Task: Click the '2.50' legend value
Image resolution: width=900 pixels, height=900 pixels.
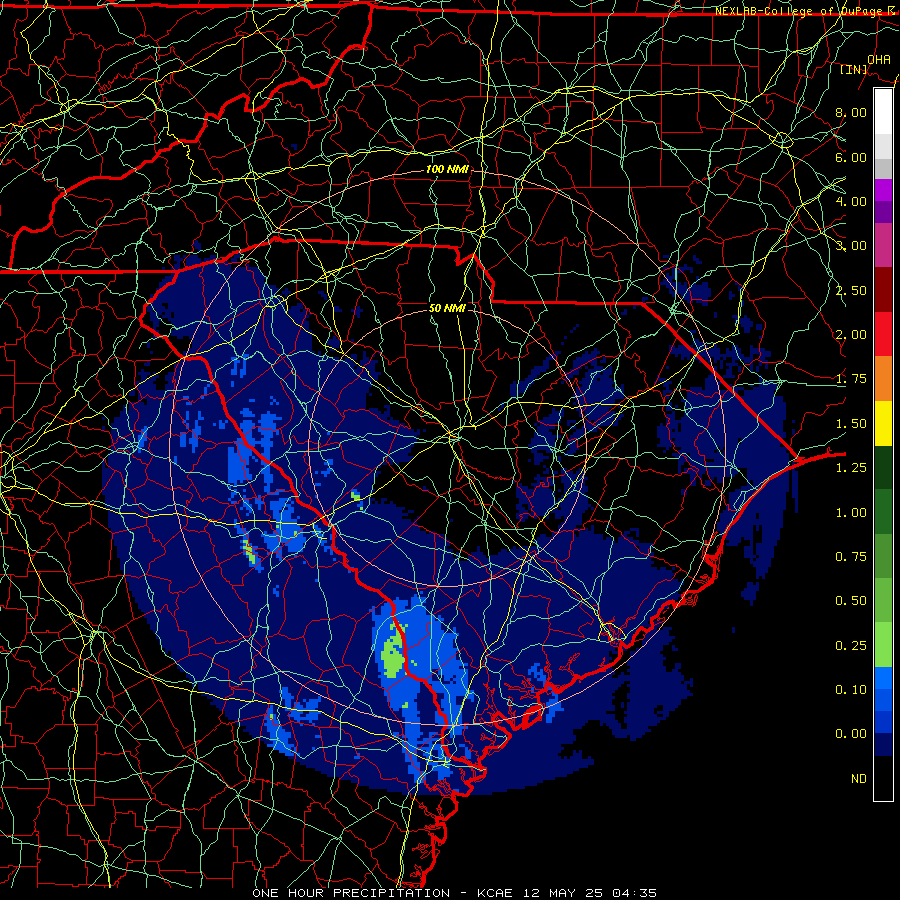Action: coord(851,290)
